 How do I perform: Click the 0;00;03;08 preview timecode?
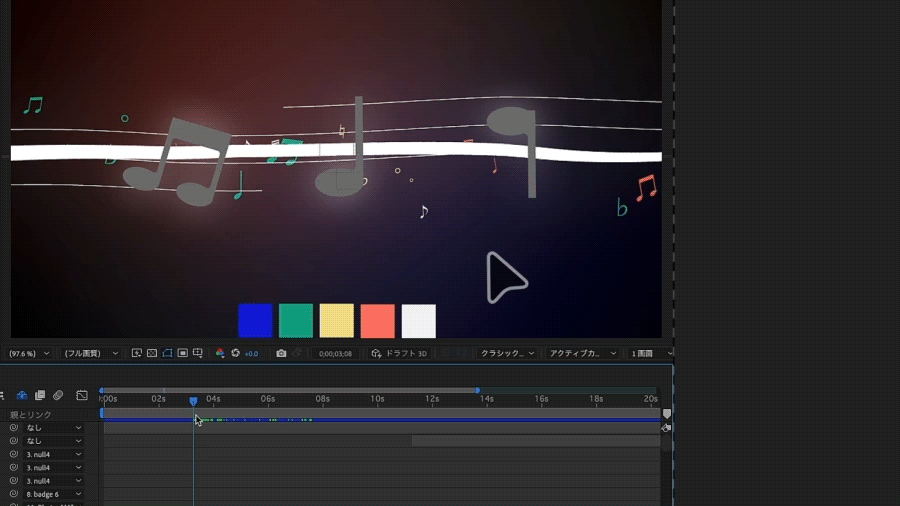[335, 354]
